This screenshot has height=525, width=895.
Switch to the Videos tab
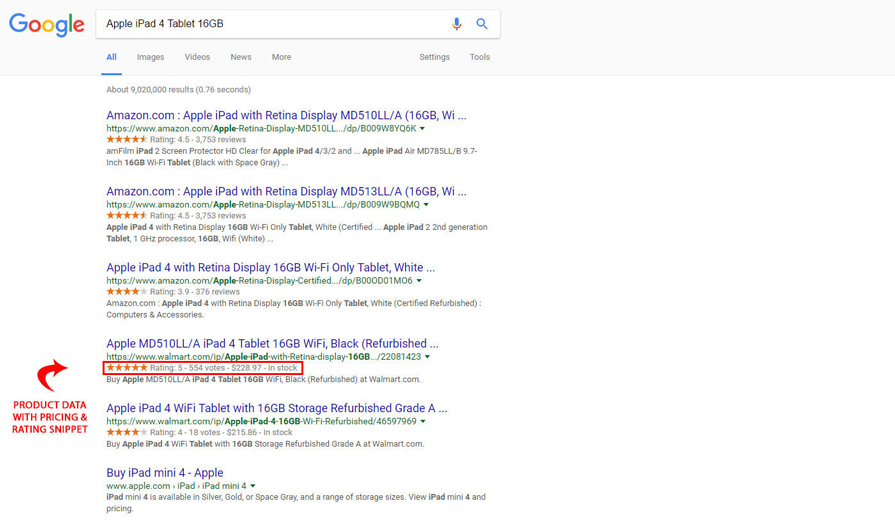(x=197, y=57)
